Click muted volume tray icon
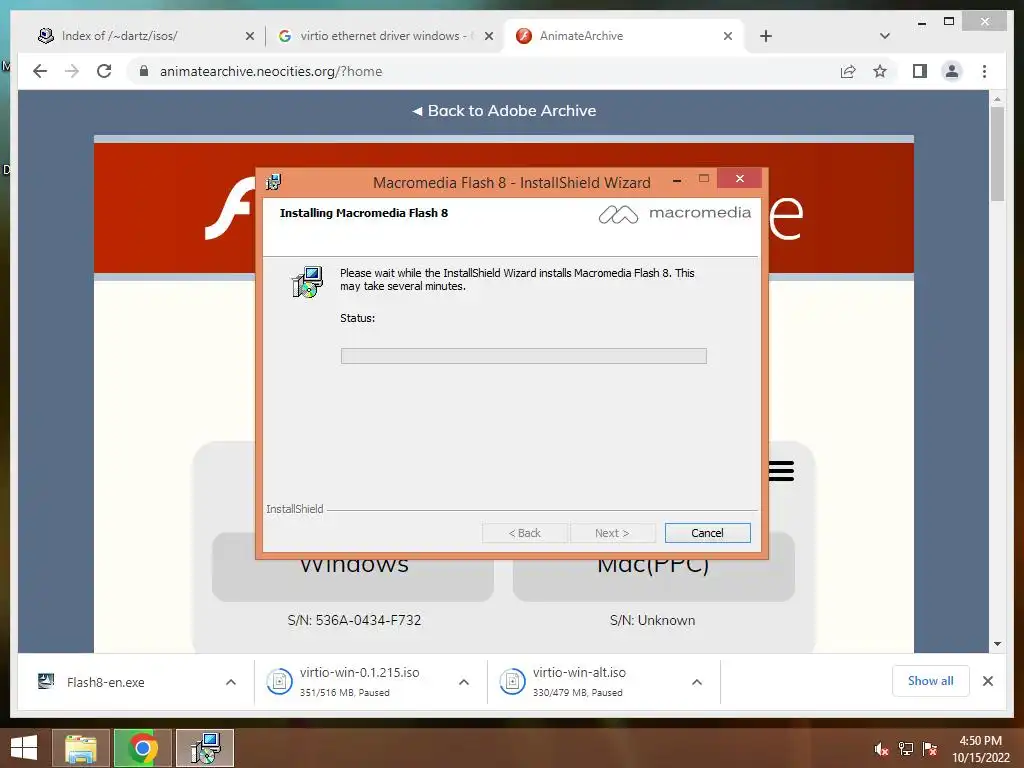Screen dimensions: 1024x768 [882, 749]
